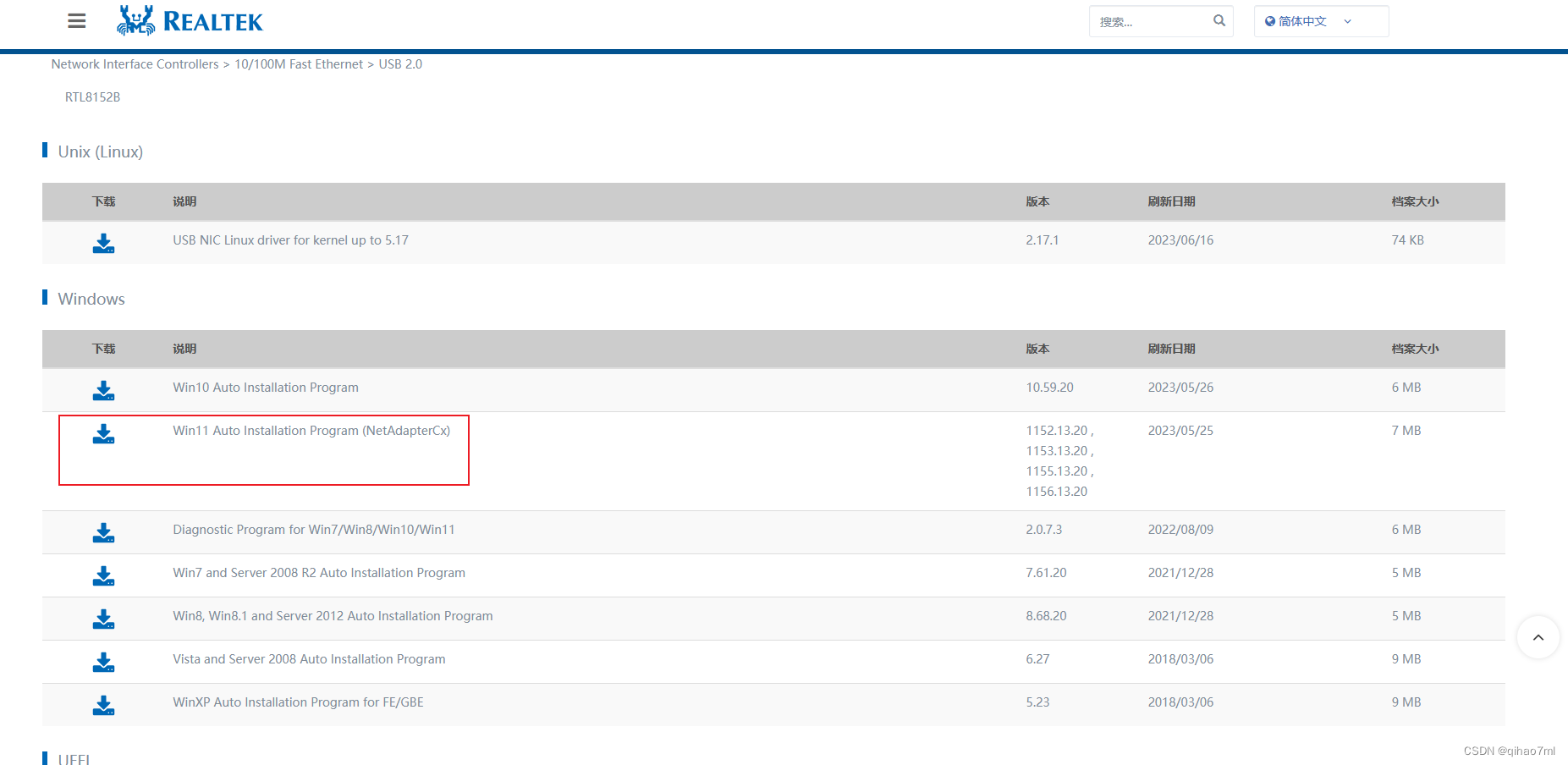The image size is (1568, 765).
Task: Download the USB NIC Linux driver
Action: tap(103, 244)
